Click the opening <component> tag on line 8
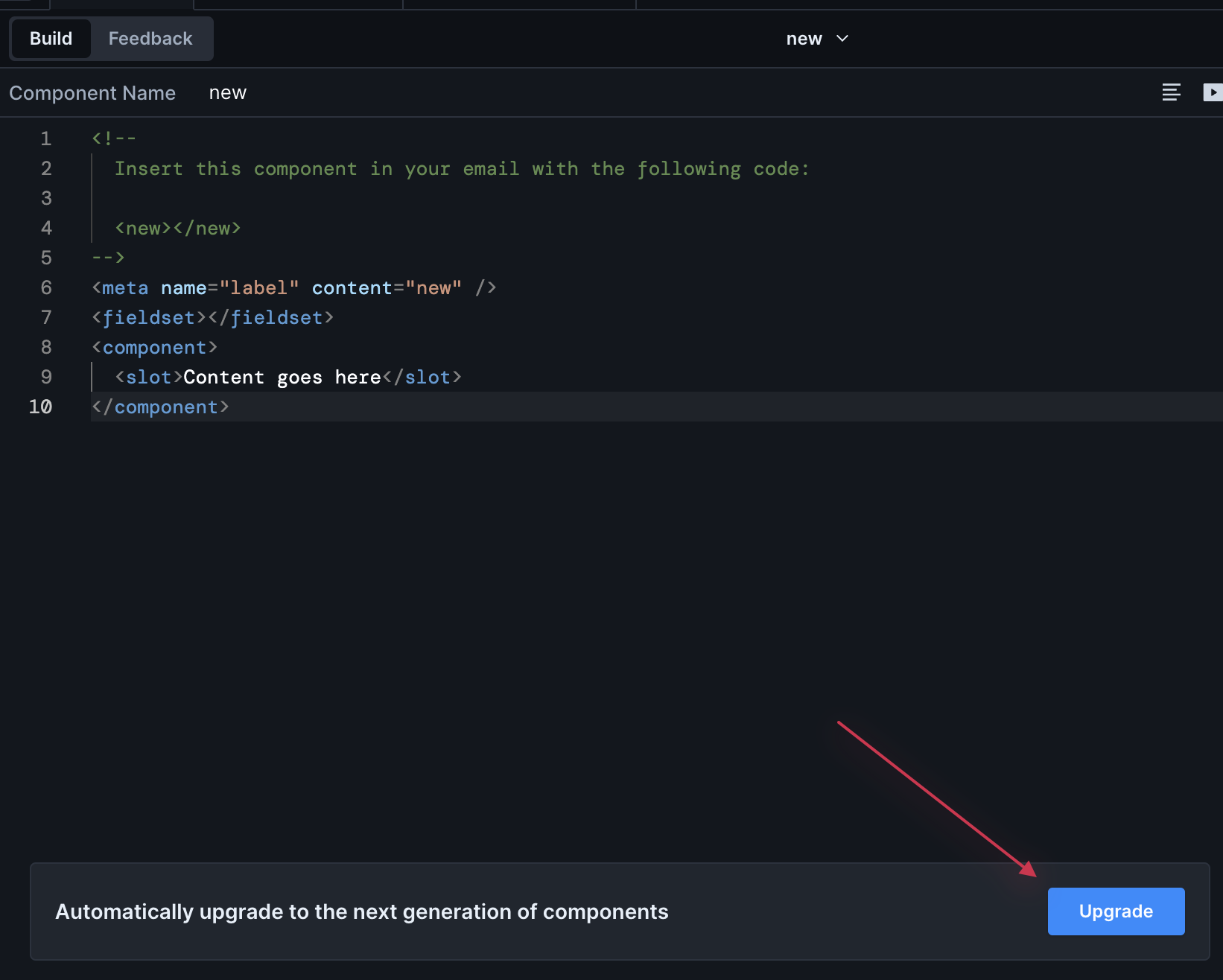The width and height of the screenshot is (1223, 980). [x=155, y=348]
